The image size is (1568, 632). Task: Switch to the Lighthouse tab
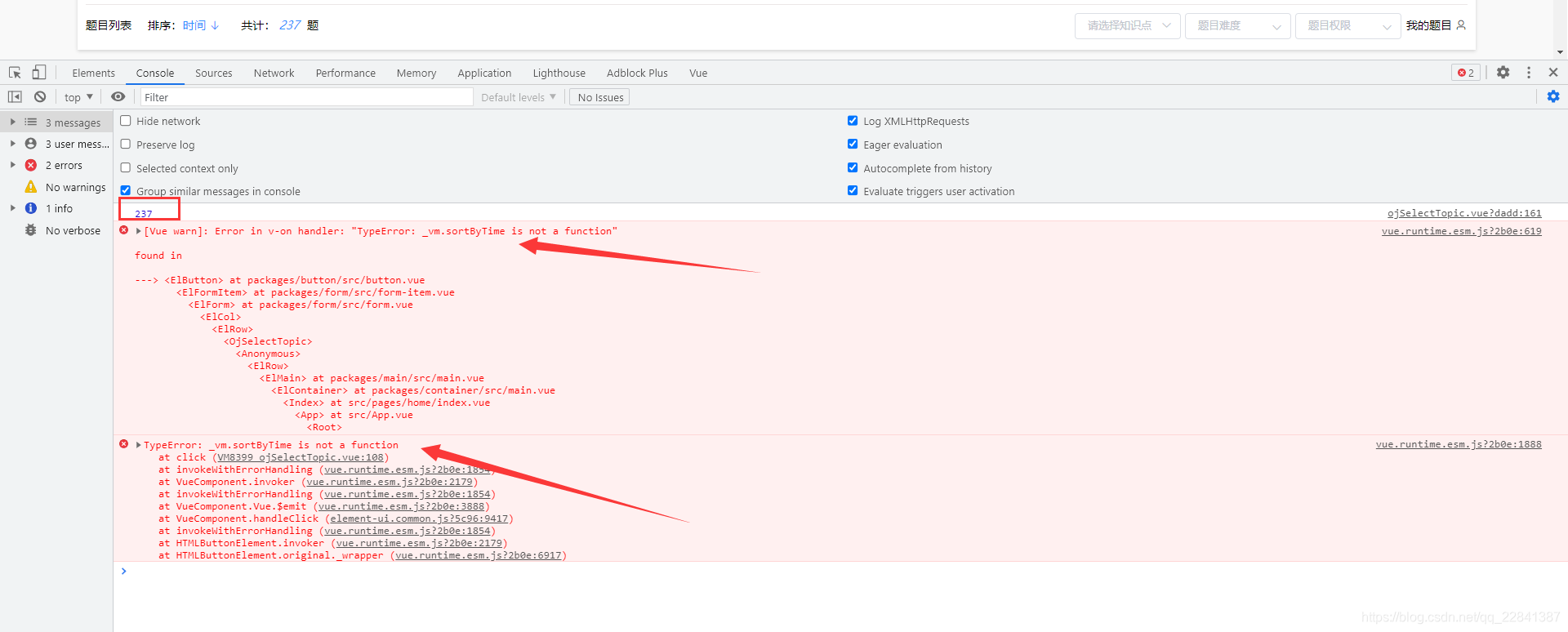tap(559, 73)
